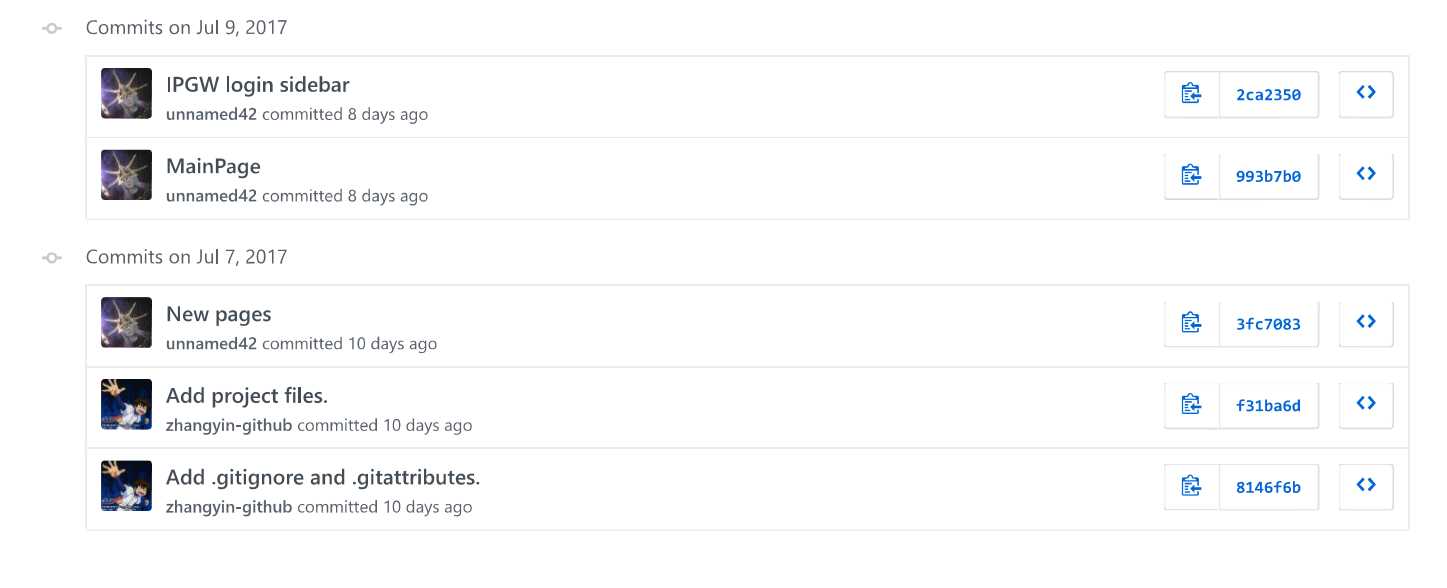Browse repository at New pages commit
Viewport: 1447px width, 588px height.
[1366, 323]
